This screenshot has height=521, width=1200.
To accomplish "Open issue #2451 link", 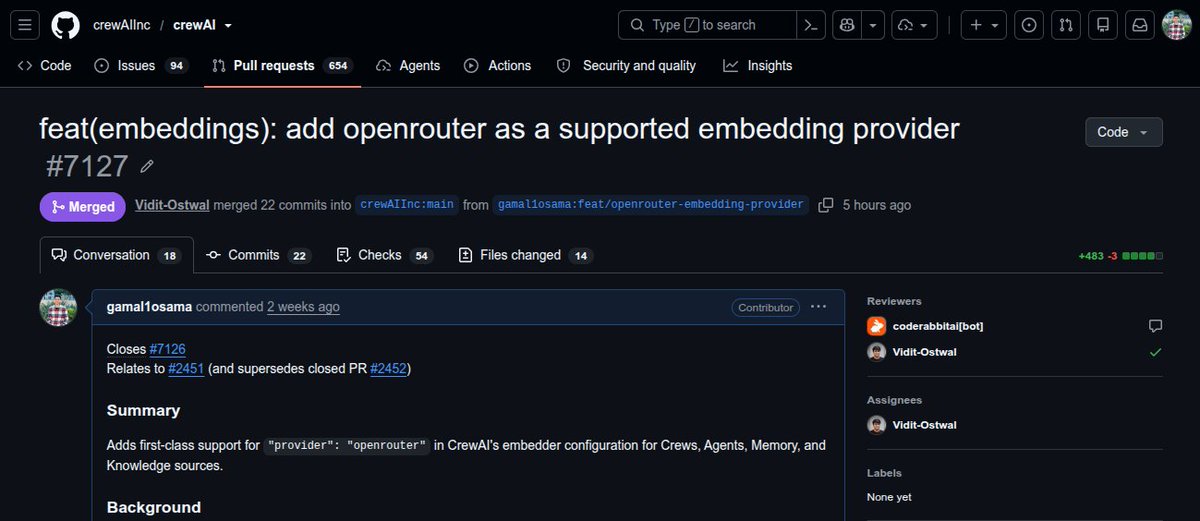I will (x=186, y=369).
